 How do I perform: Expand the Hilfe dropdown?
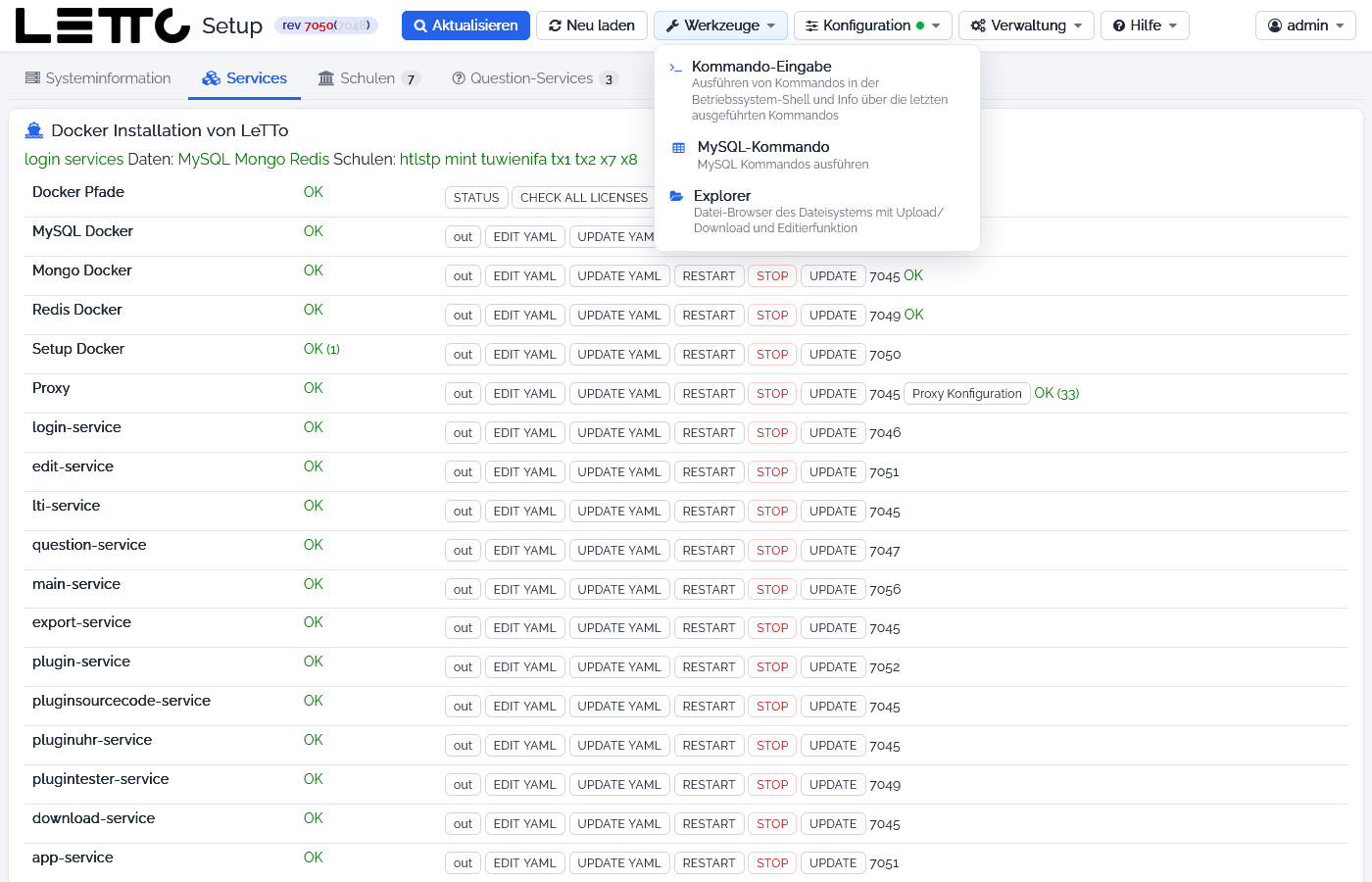pos(1145,25)
